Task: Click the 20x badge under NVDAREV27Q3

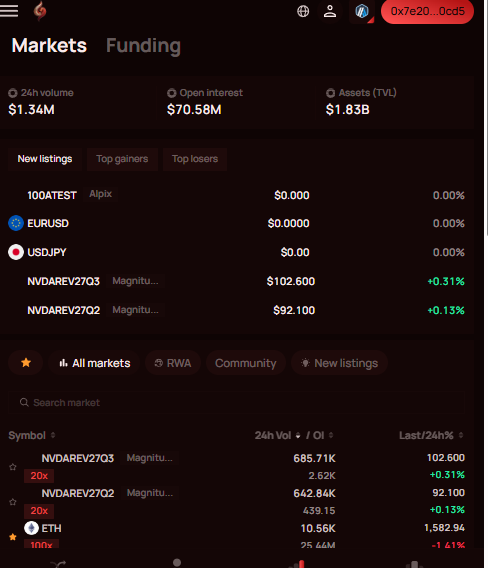Action: (39, 476)
